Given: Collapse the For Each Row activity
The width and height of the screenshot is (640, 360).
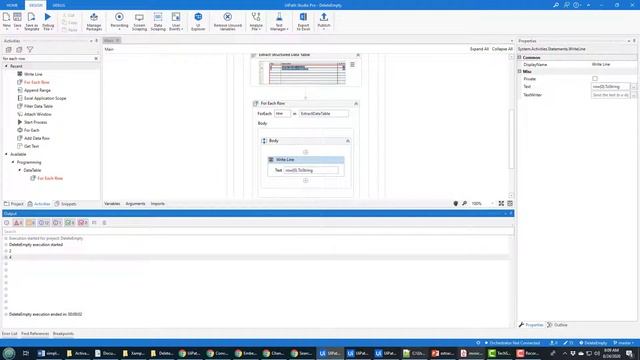Looking at the screenshot, I should point(356,104).
